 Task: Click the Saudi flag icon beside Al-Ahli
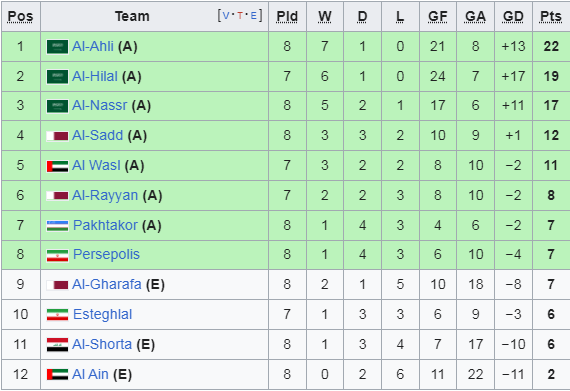[x=57, y=47]
